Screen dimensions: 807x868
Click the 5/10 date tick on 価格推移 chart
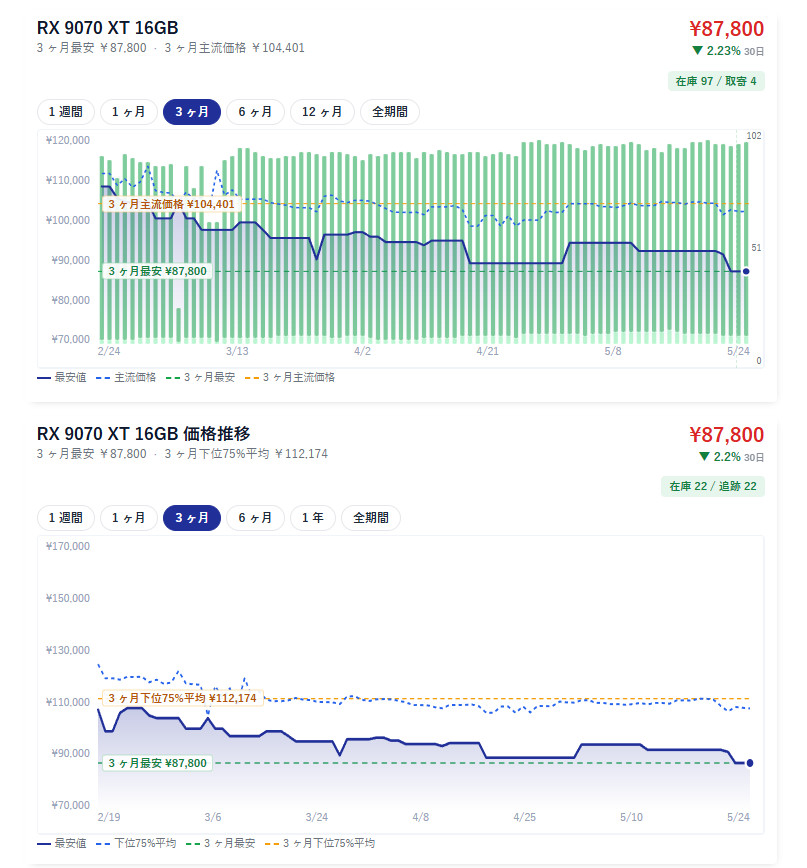point(632,817)
